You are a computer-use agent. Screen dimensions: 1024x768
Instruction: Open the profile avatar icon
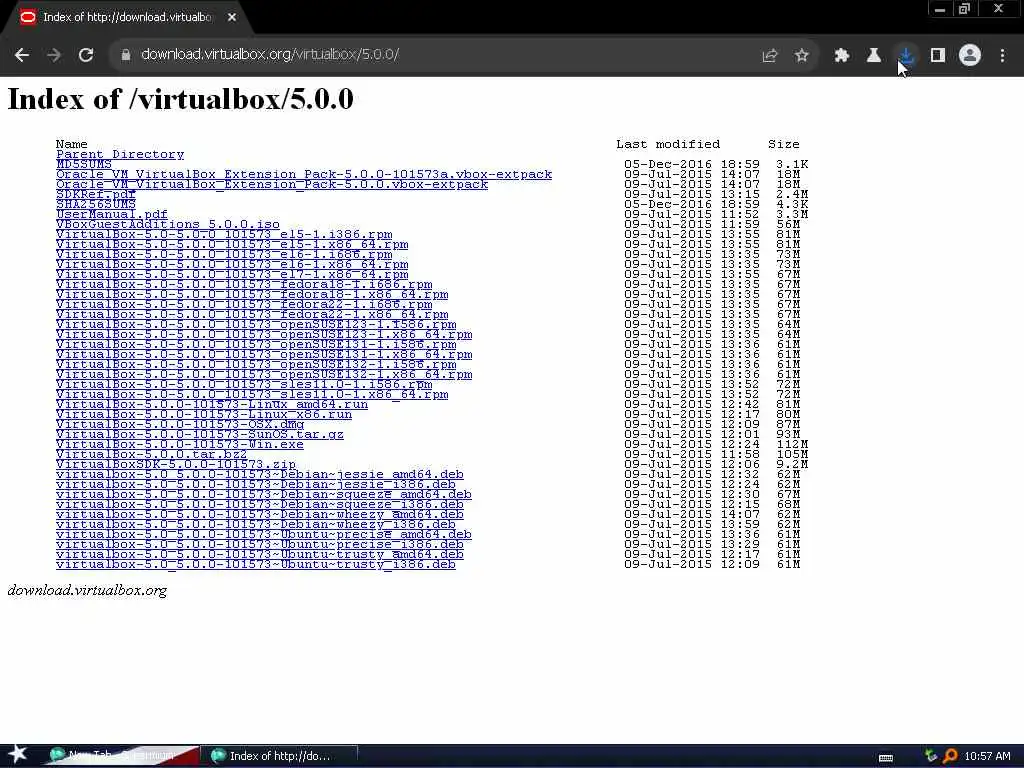pos(970,56)
